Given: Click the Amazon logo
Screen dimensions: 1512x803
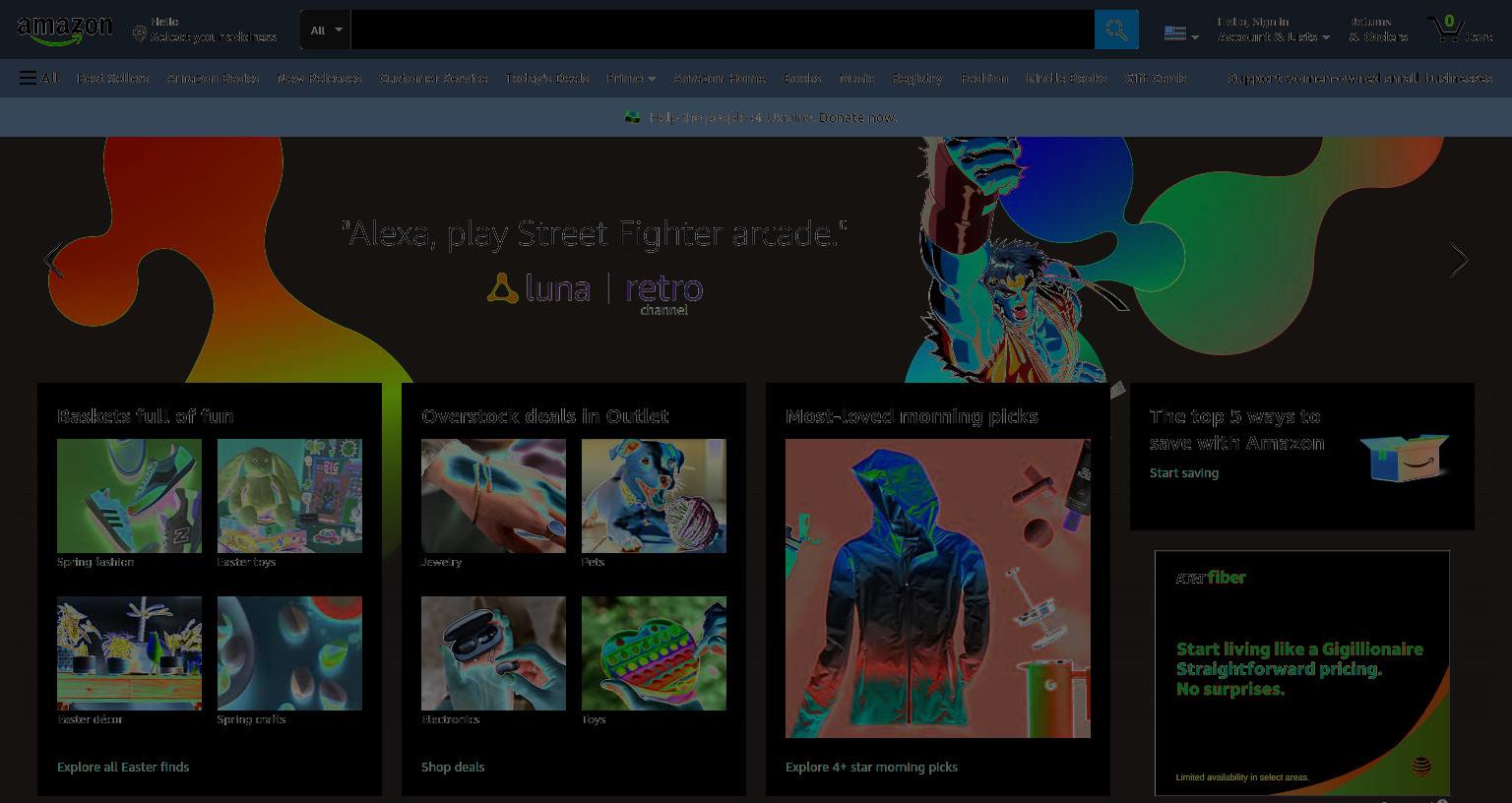Looking at the screenshot, I should [65, 31].
